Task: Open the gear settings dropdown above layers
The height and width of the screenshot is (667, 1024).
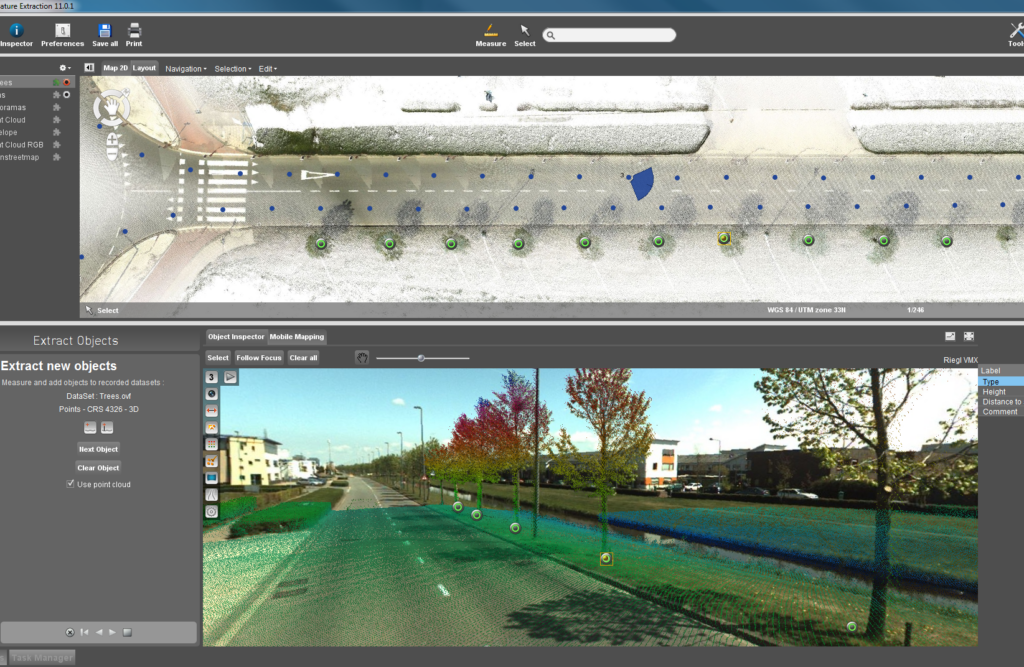Action: pyautogui.click(x=65, y=68)
